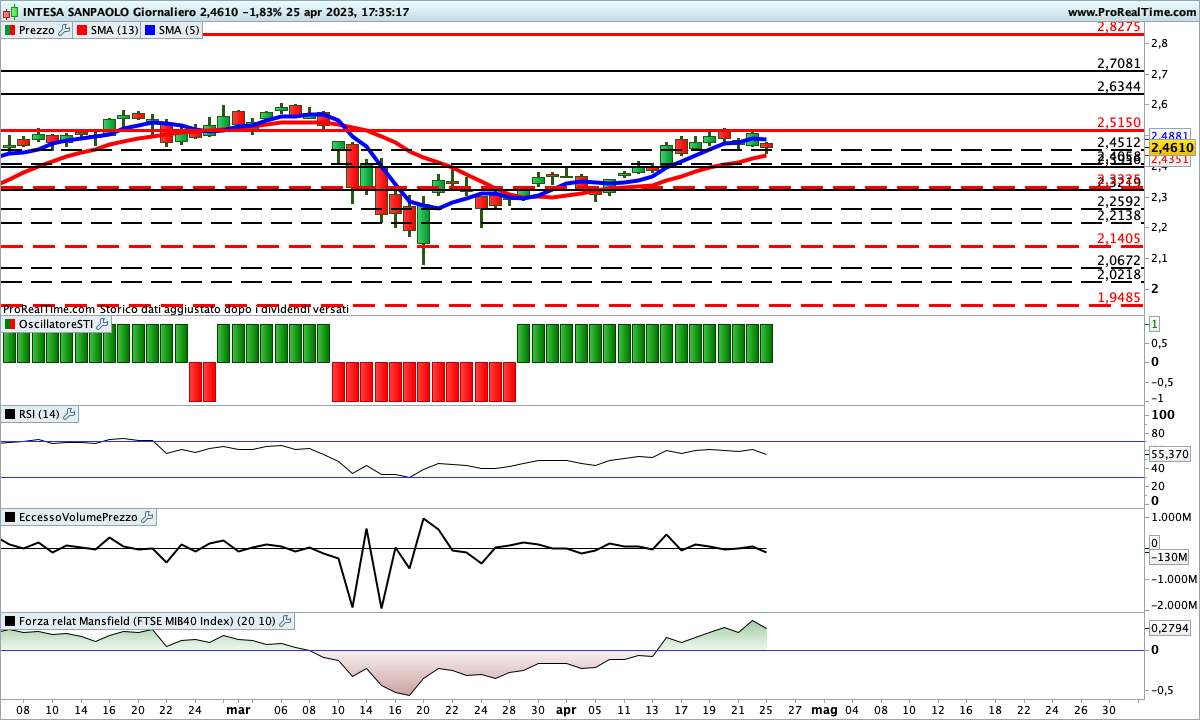Viewport: 1200px width, 720px height.
Task: Click the 2,1405 red support label
Action: pyautogui.click(x=1119, y=238)
